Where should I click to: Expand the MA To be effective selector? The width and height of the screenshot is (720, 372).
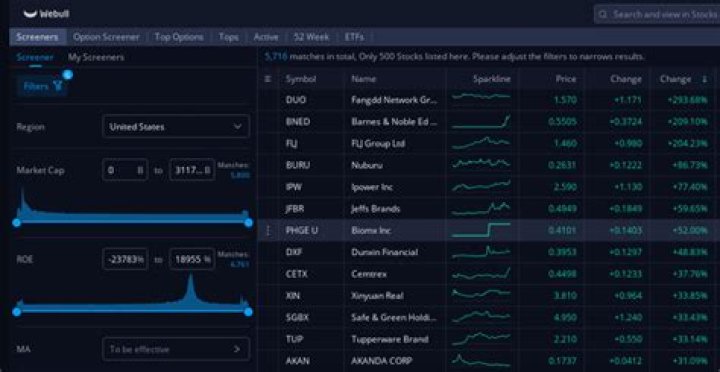[176, 349]
